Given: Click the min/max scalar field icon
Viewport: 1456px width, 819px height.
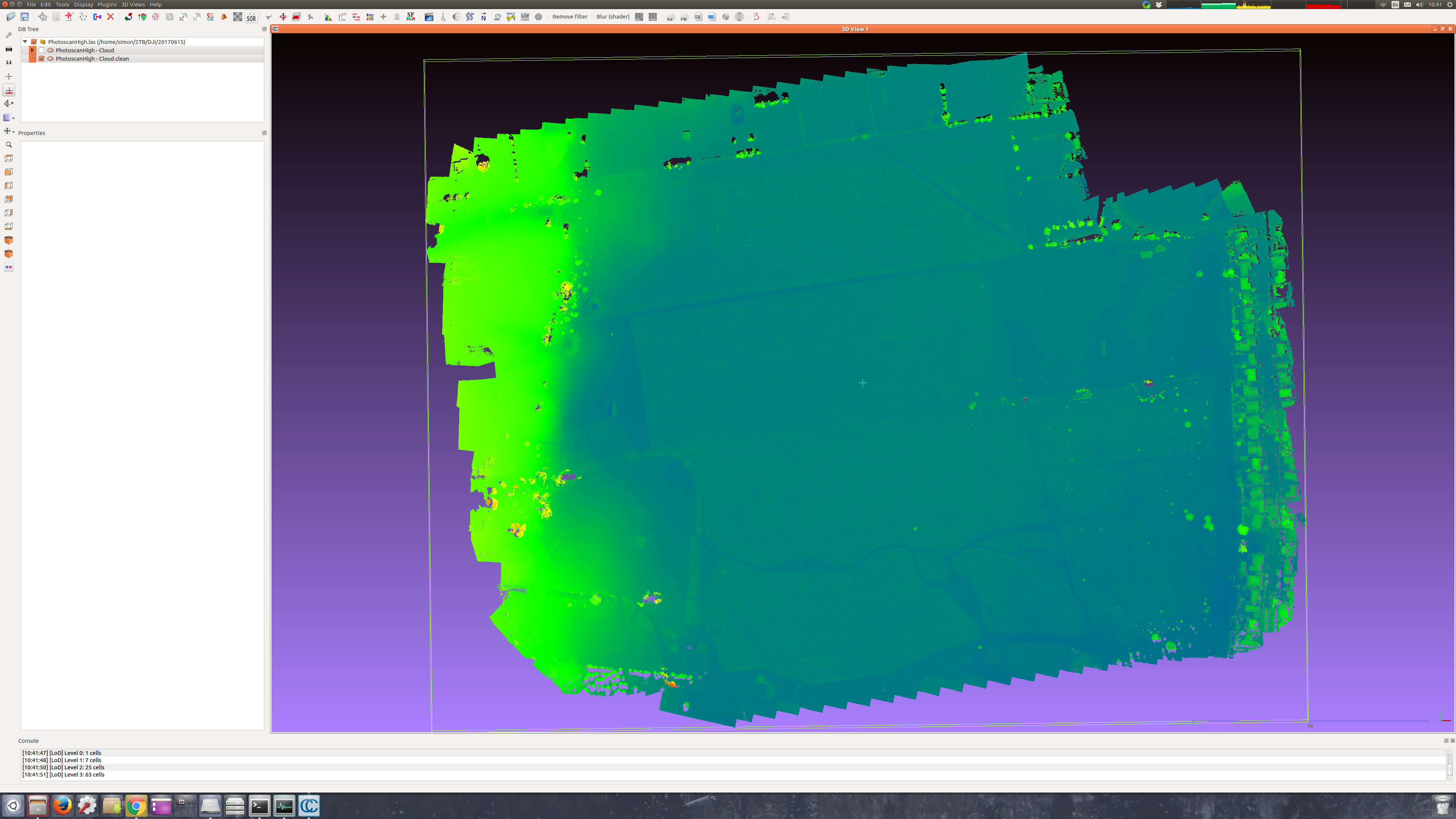Looking at the screenshot, I should pyautogui.click(x=356, y=17).
